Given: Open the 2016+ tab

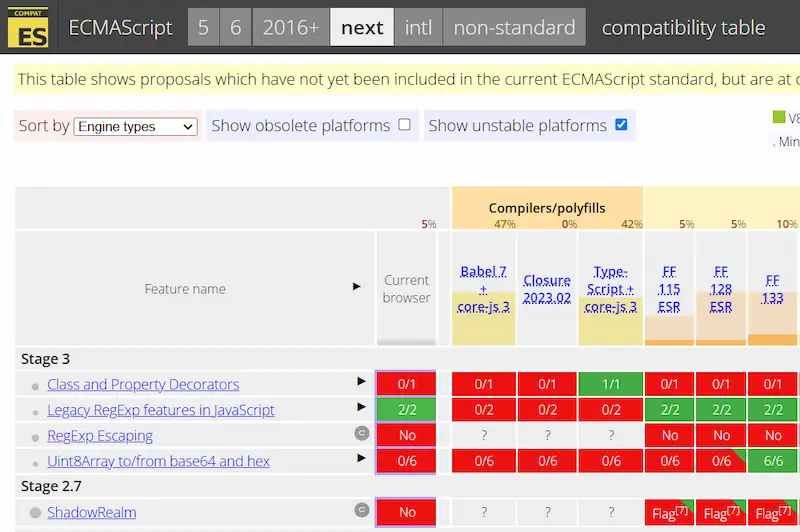Looking at the screenshot, I should tap(291, 27).
